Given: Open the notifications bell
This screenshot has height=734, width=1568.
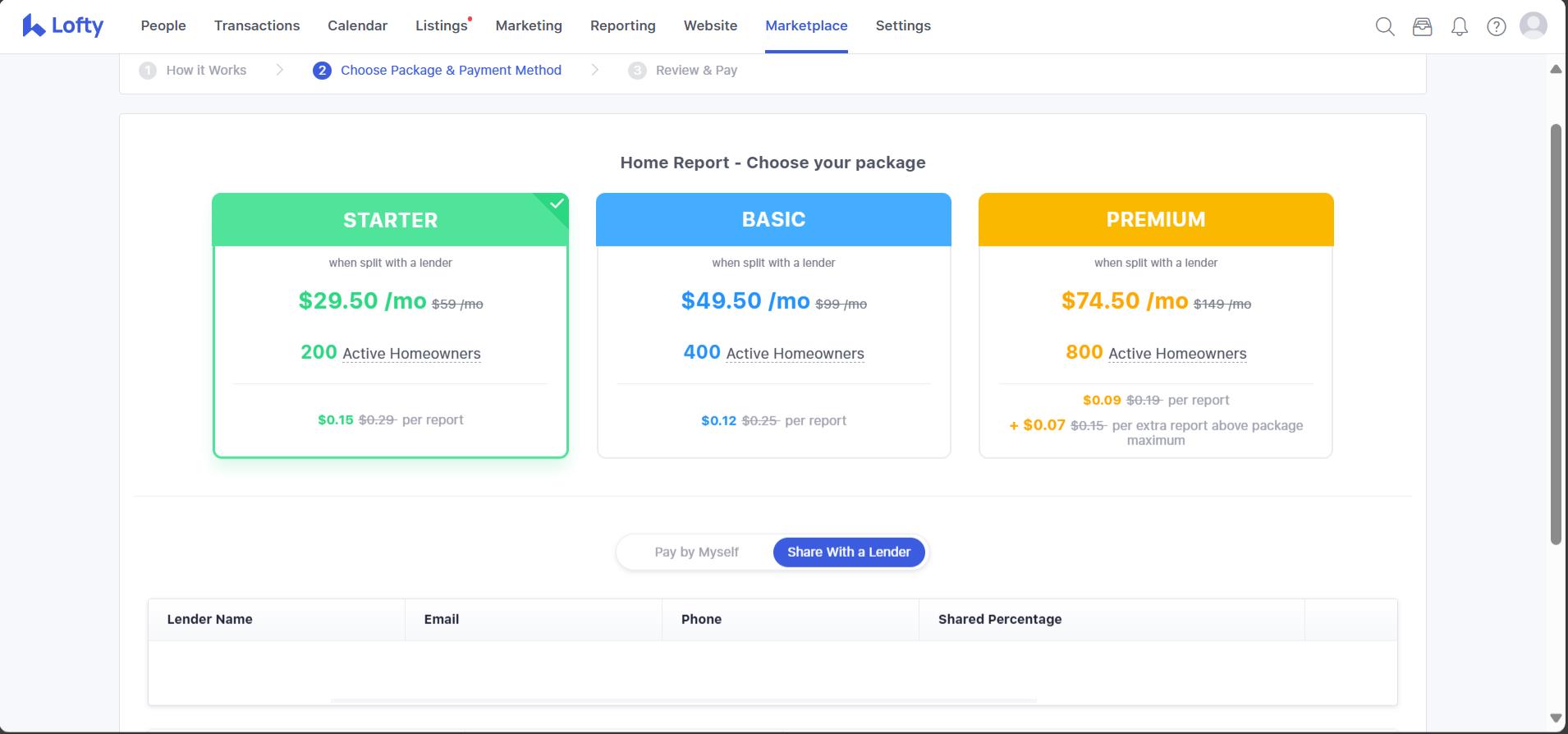Looking at the screenshot, I should (1459, 27).
